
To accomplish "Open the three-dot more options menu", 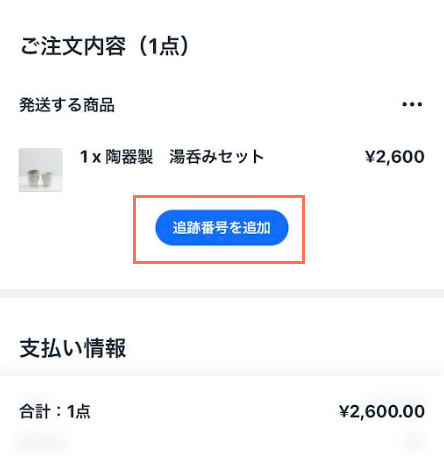I will [x=412, y=104].
